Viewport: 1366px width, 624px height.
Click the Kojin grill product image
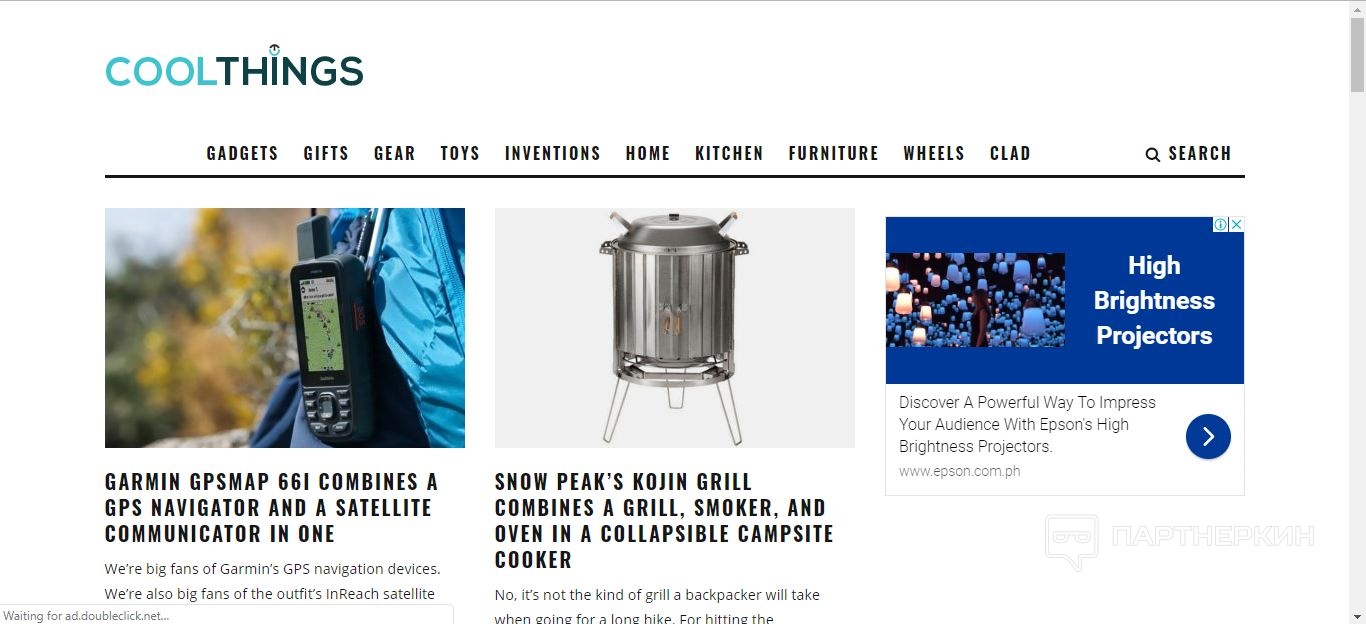[675, 328]
